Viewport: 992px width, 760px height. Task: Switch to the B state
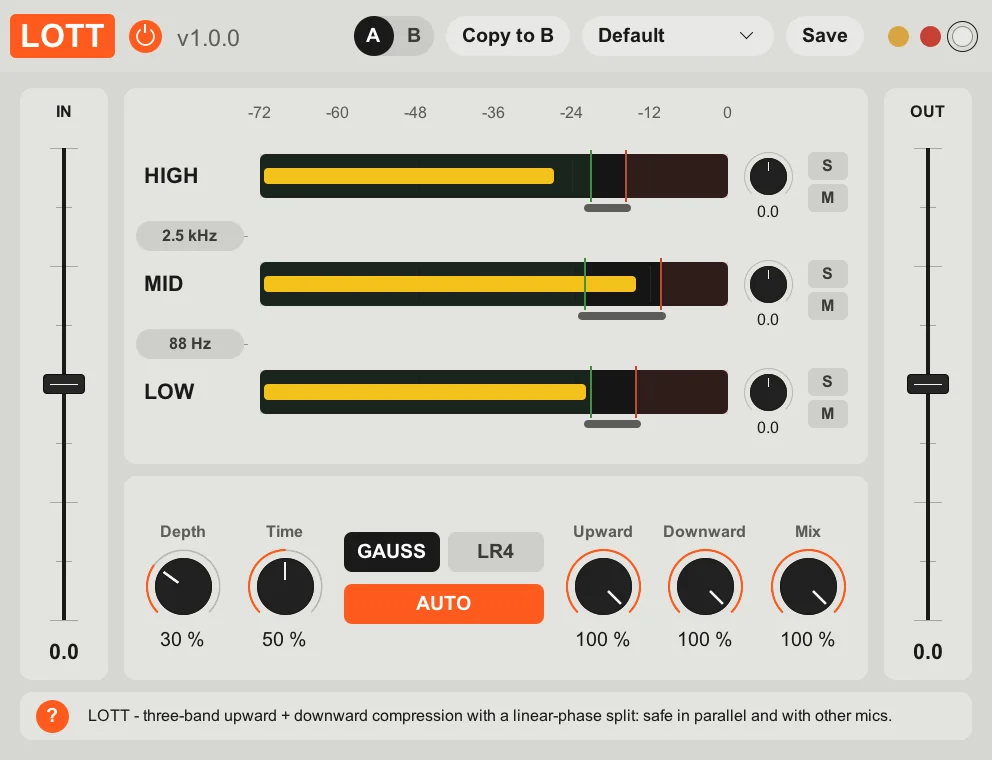coord(414,36)
